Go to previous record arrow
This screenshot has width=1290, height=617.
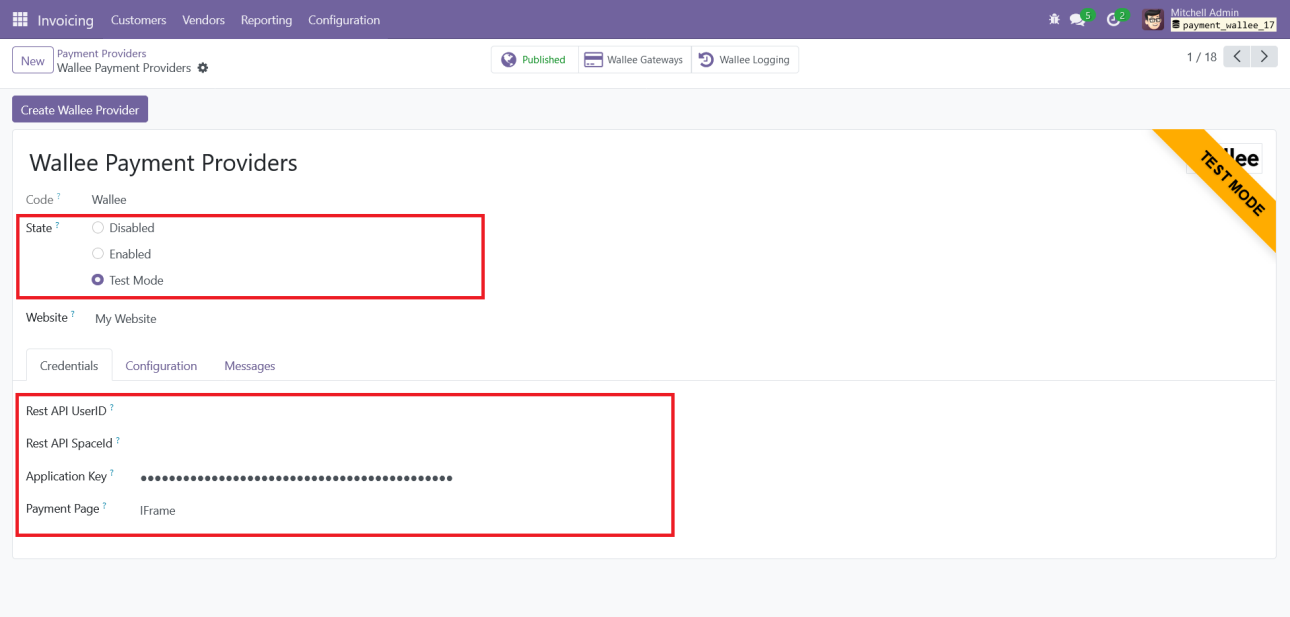(x=1237, y=57)
